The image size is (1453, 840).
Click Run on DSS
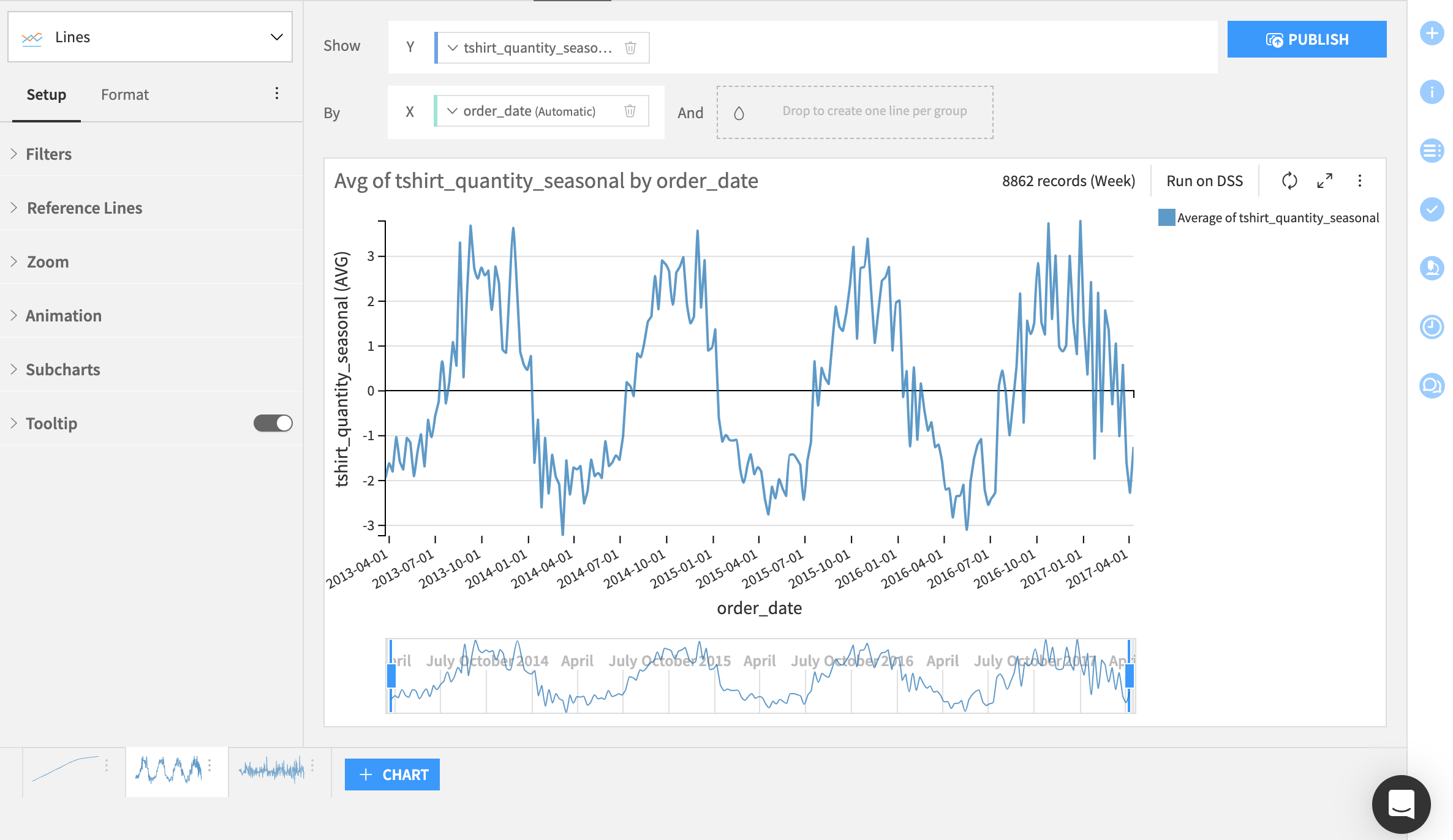pos(1204,181)
